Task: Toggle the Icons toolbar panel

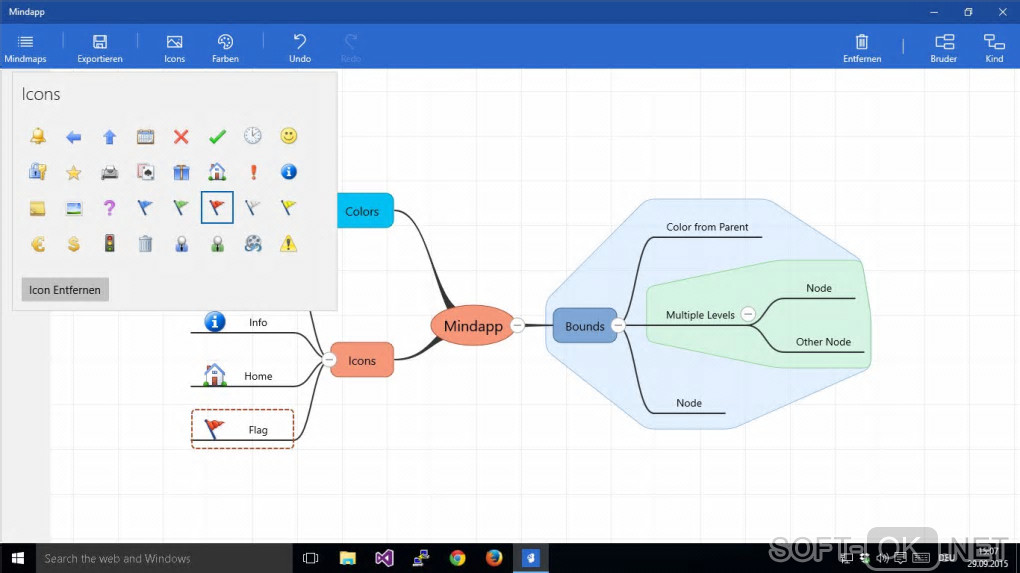Action: (174, 48)
